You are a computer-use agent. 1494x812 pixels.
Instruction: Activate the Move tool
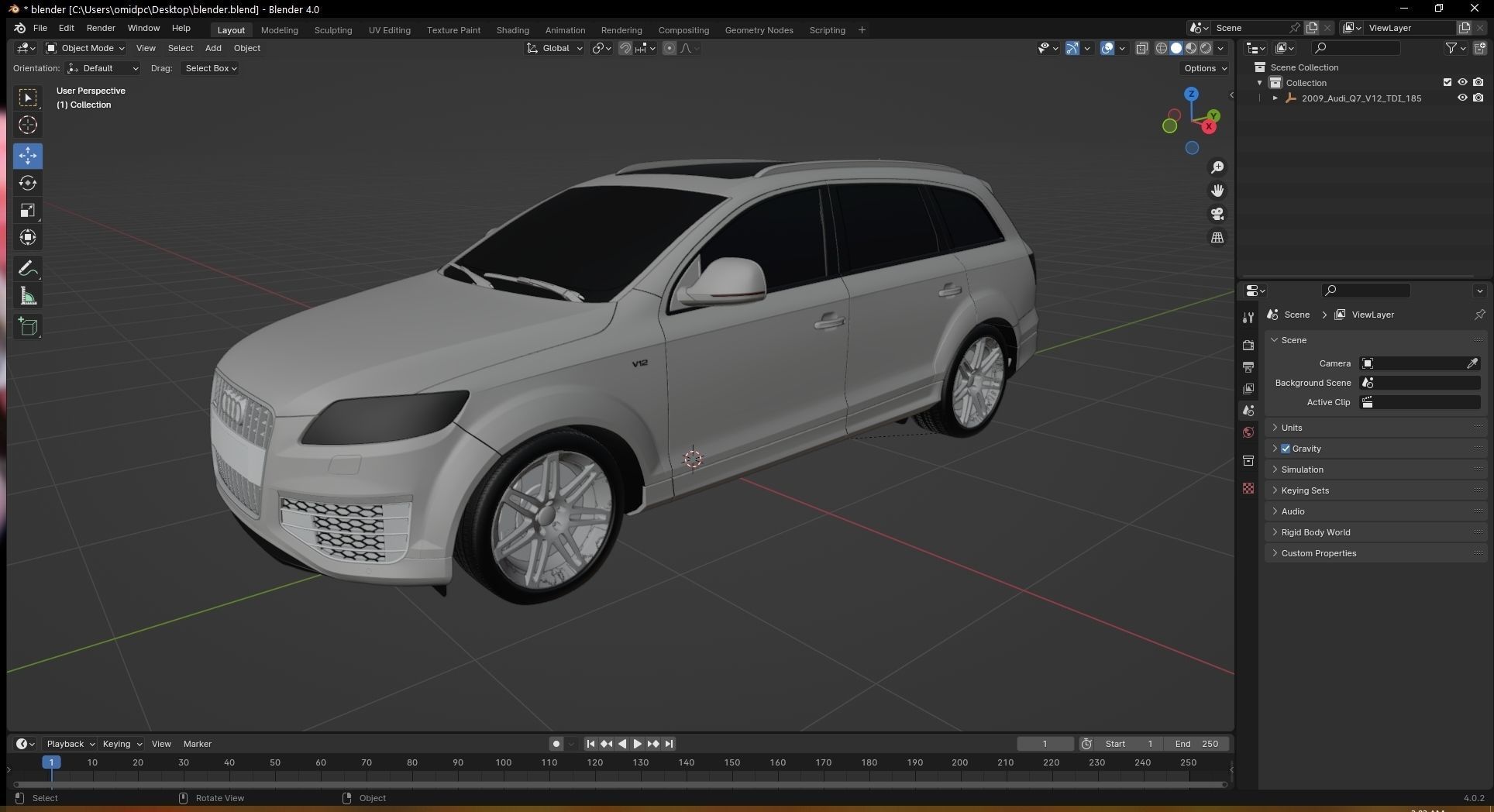(28, 156)
